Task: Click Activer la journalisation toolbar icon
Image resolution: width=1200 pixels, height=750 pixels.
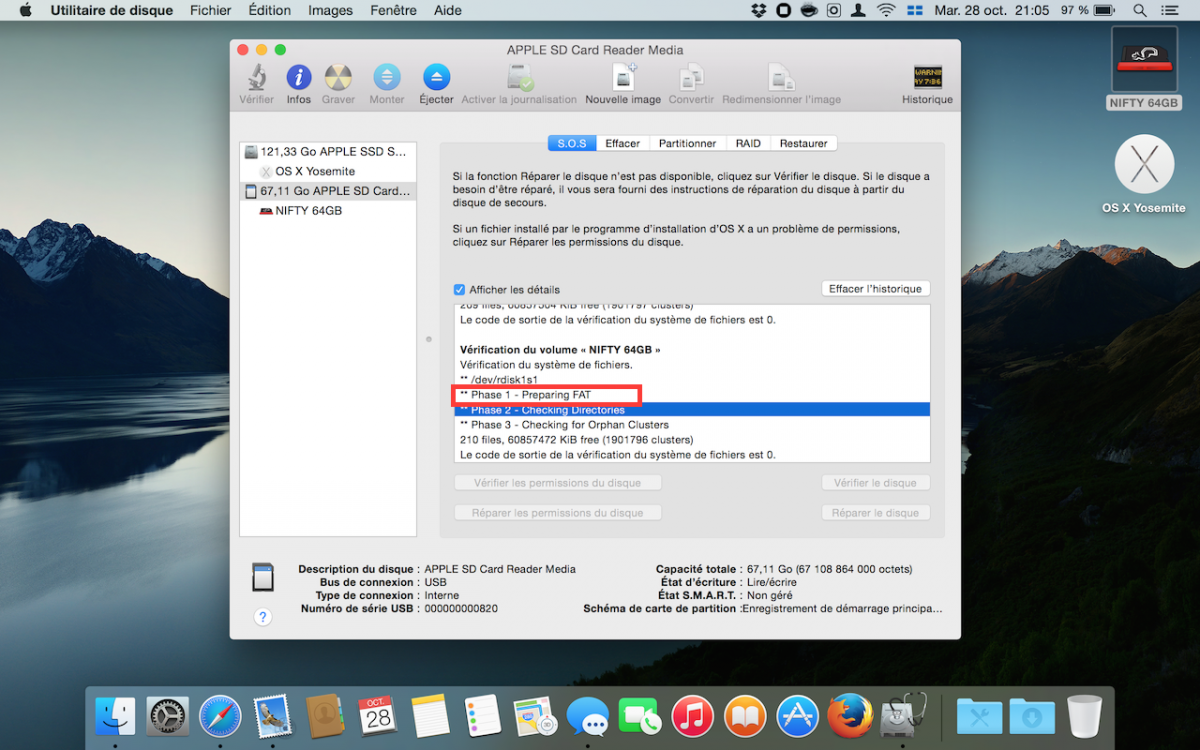Action: [x=519, y=78]
